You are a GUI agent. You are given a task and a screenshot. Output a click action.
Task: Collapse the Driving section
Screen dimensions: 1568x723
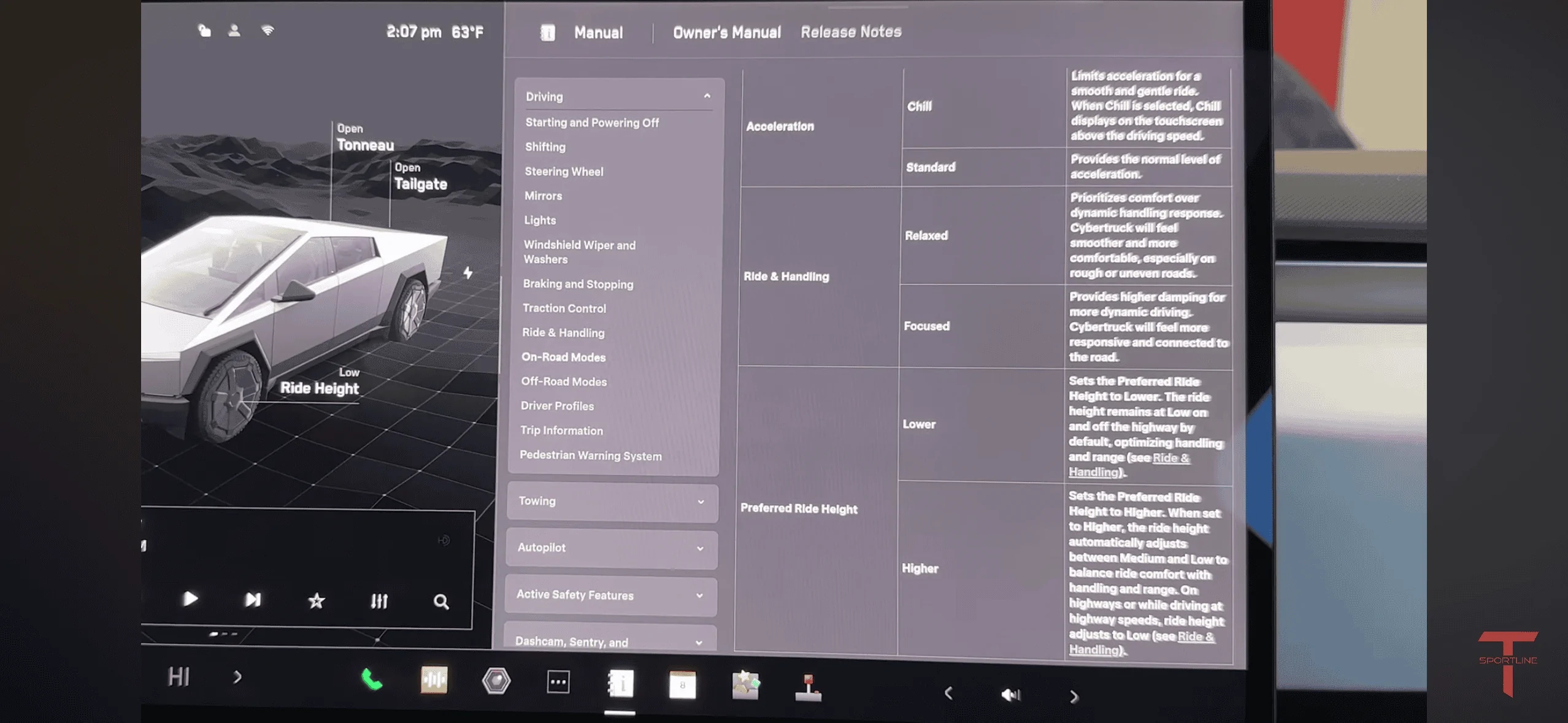(x=619, y=96)
